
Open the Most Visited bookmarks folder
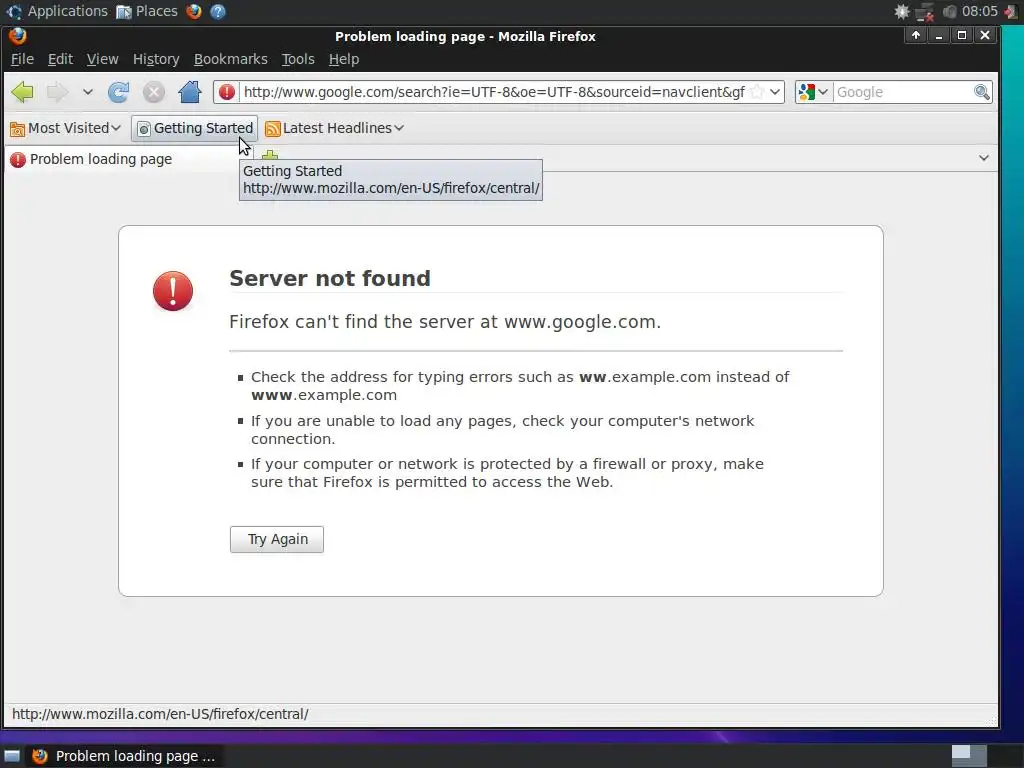coord(65,128)
